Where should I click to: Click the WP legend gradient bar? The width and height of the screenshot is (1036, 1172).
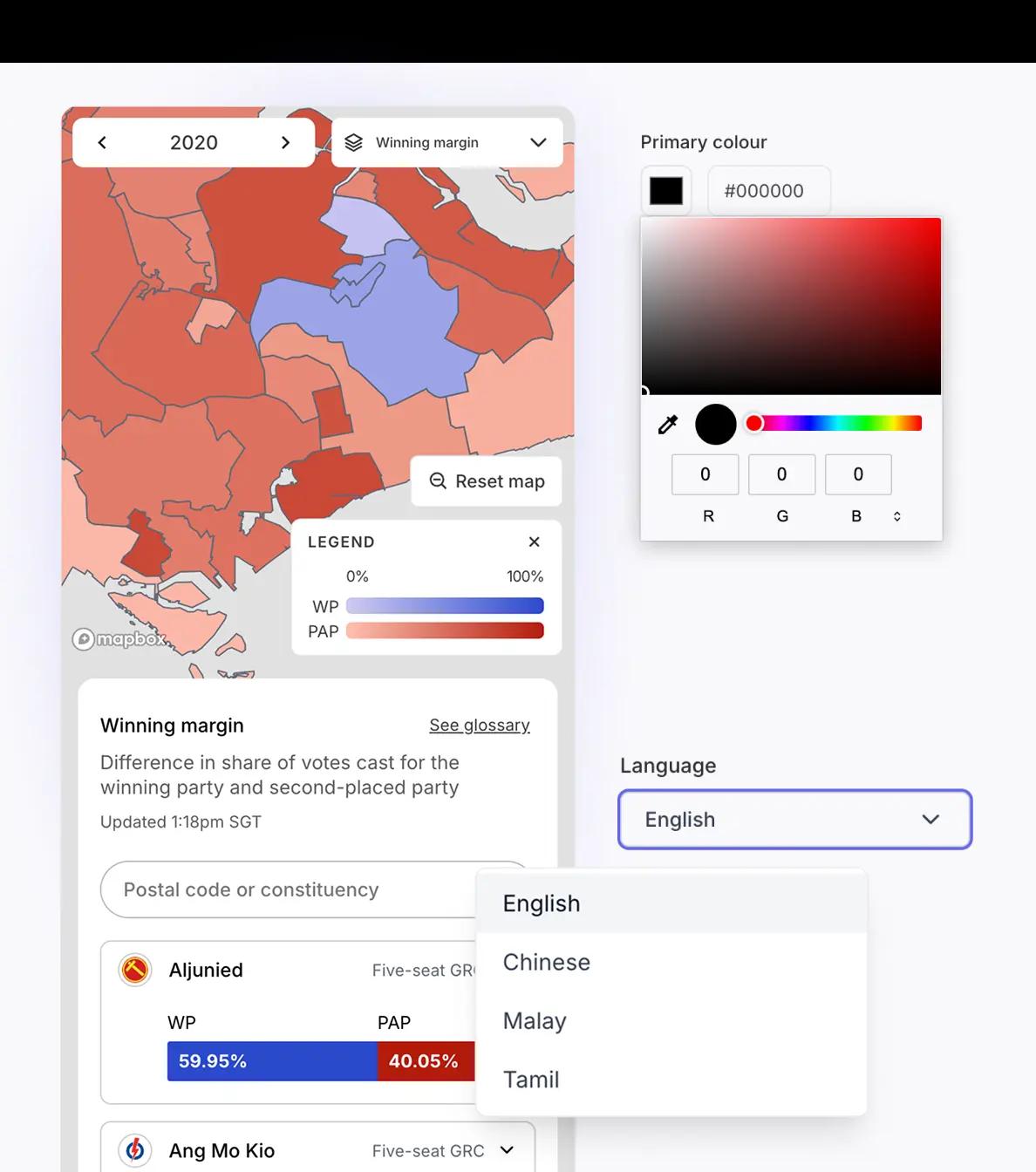coord(445,606)
